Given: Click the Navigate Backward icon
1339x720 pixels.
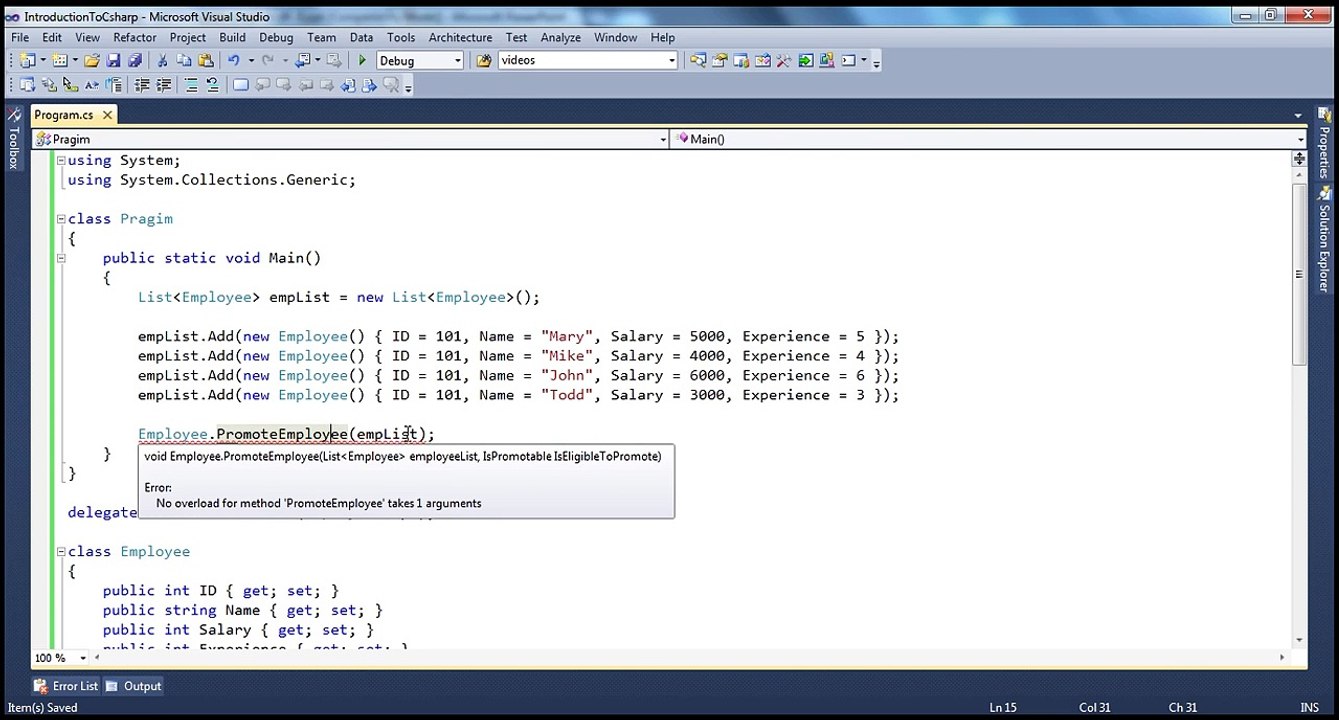Looking at the screenshot, I should click(303, 60).
